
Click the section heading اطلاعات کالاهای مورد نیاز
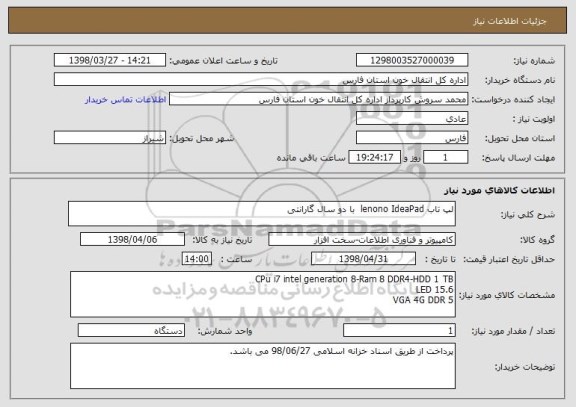pyautogui.click(x=500, y=190)
